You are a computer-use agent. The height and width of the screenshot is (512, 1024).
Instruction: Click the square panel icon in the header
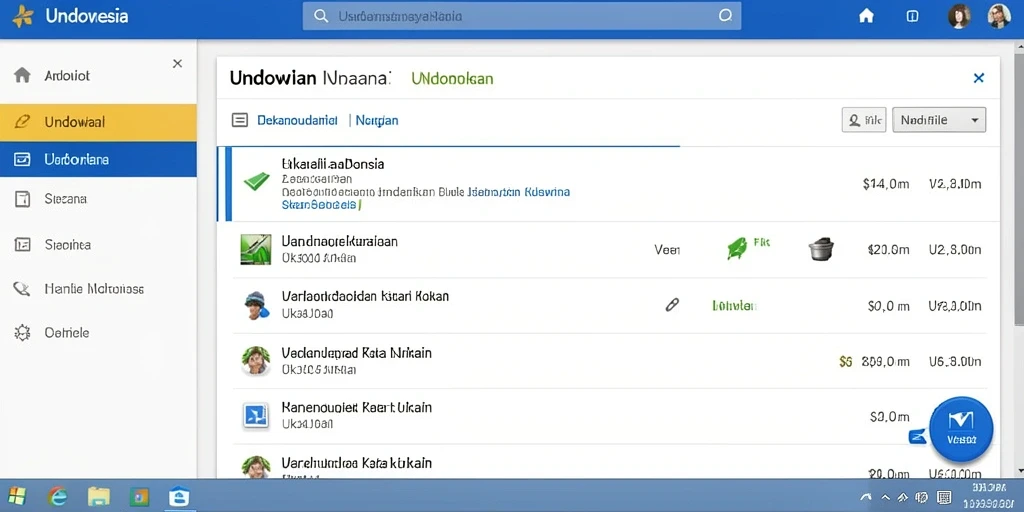tap(912, 16)
